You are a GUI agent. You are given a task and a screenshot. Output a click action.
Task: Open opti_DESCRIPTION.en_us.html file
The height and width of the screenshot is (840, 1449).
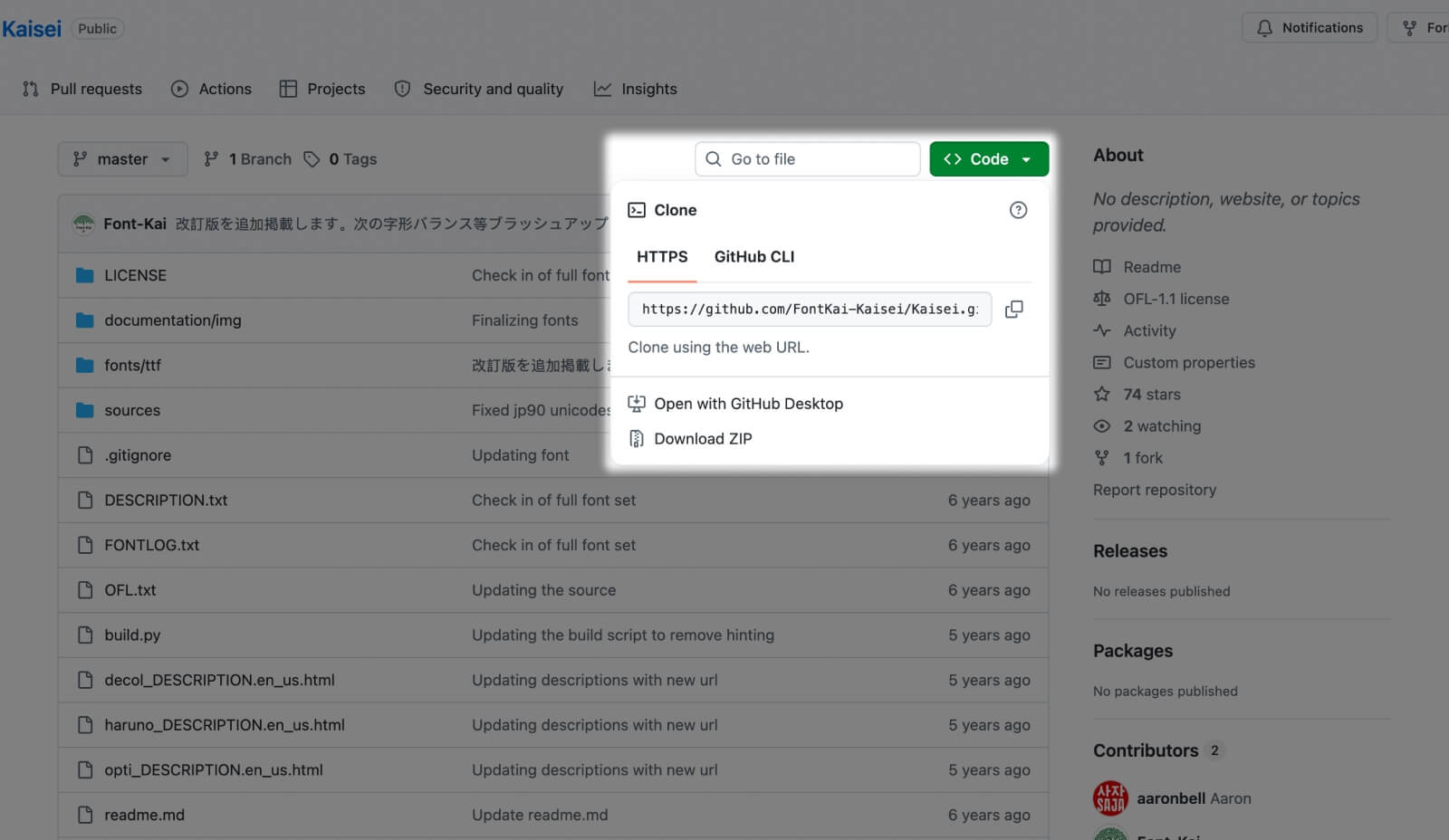tap(214, 770)
